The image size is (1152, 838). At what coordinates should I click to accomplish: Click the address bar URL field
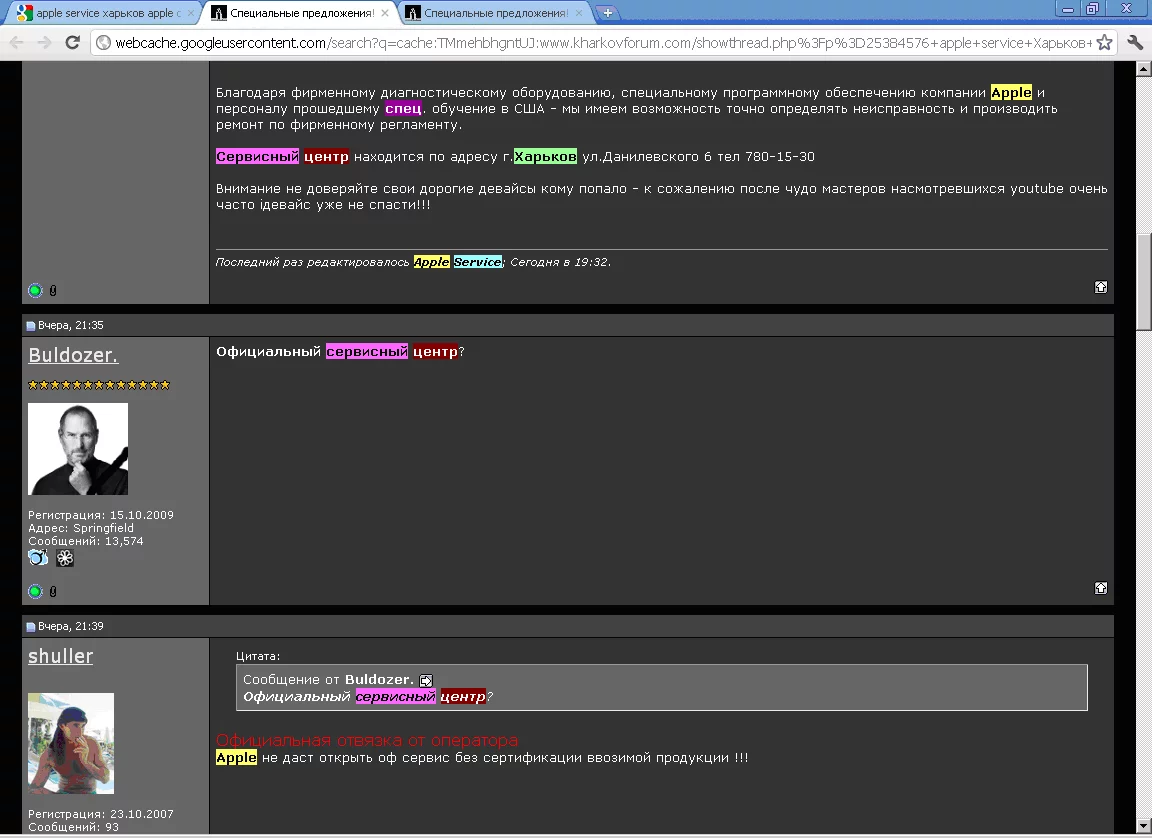pos(602,43)
